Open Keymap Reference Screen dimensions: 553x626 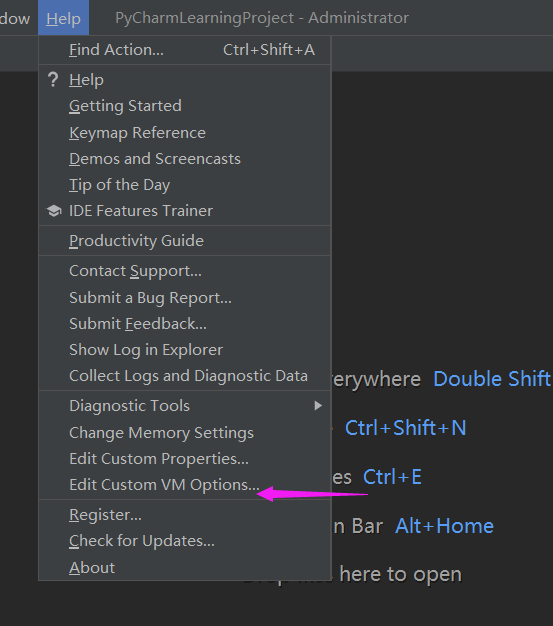[x=184, y=133]
